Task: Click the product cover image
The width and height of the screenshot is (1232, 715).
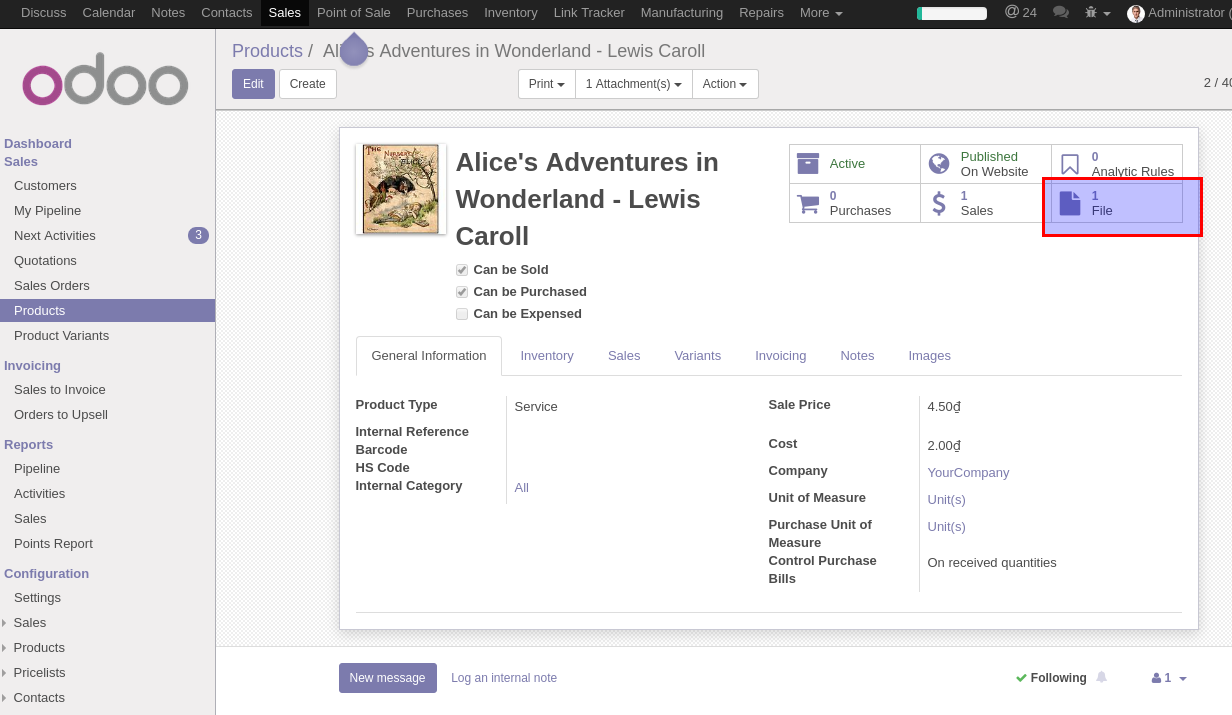Action: click(x=401, y=189)
